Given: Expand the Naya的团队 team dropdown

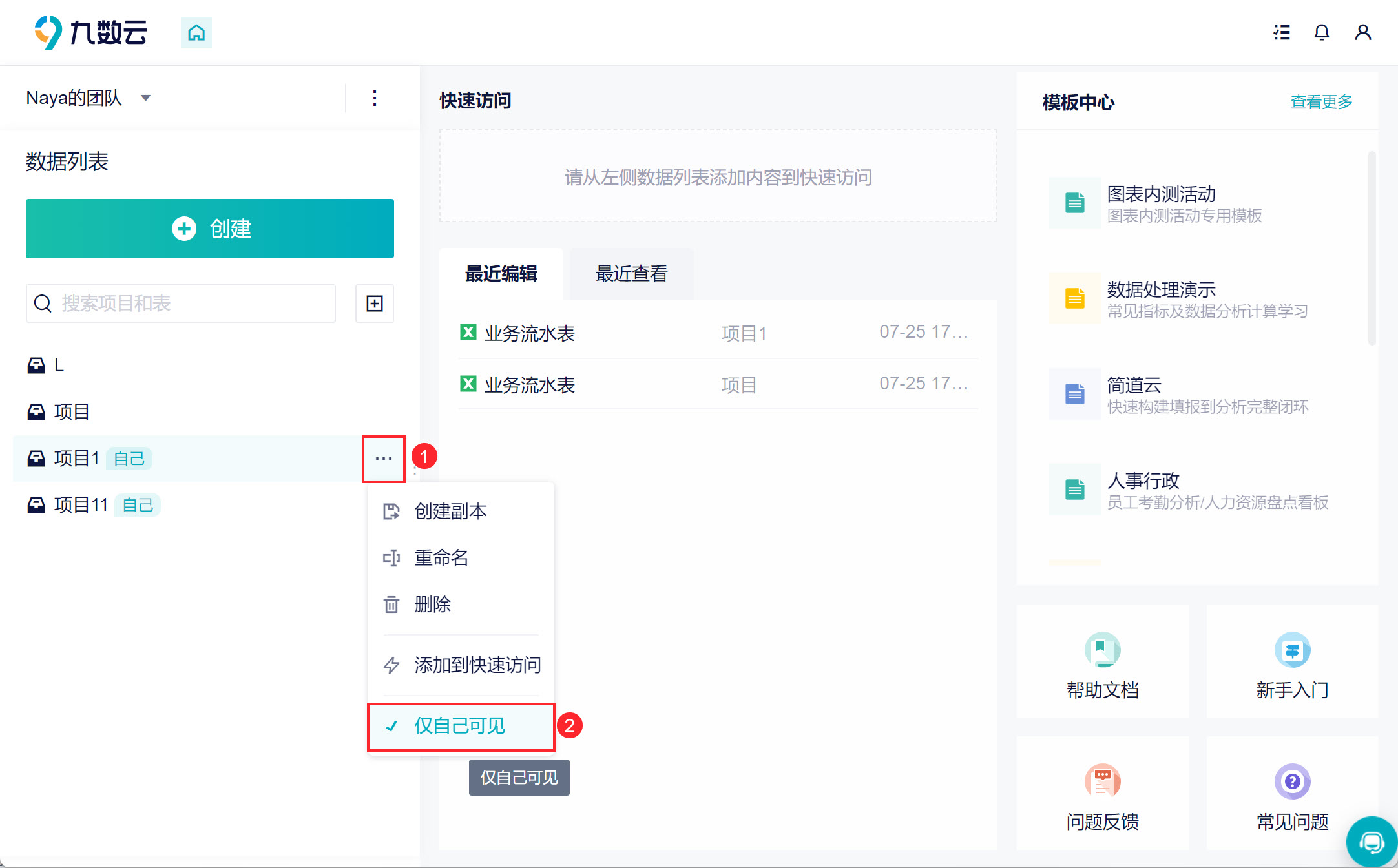Looking at the screenshot, I should [x=145, y=98].
